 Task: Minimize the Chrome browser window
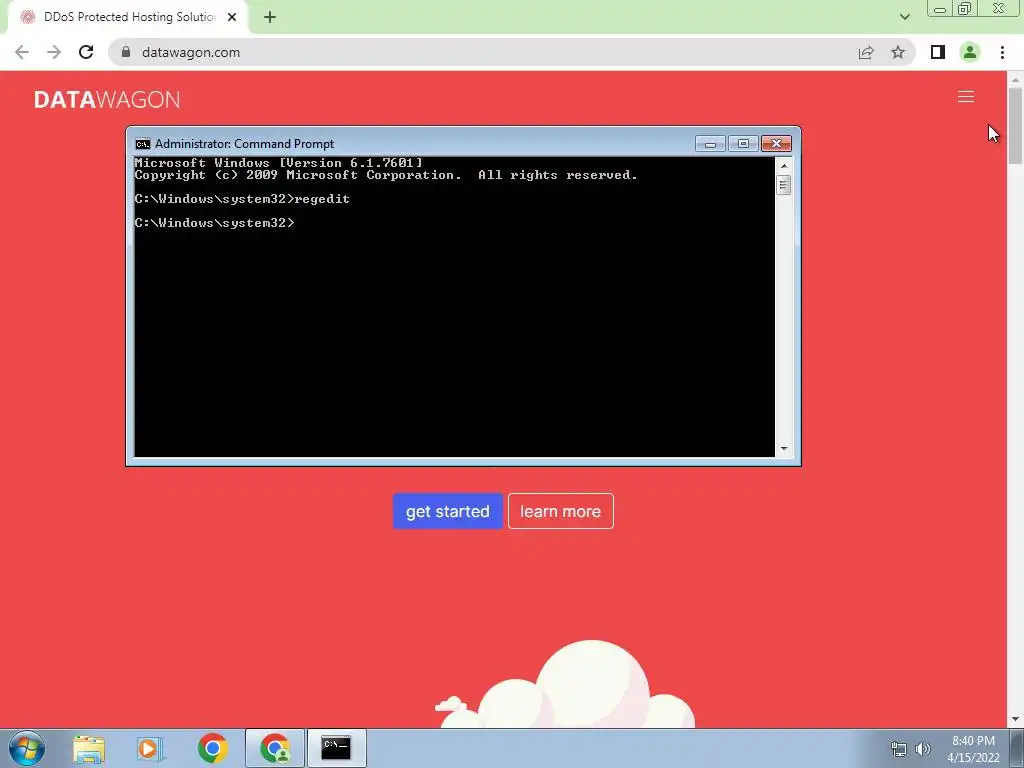(940, 9)
